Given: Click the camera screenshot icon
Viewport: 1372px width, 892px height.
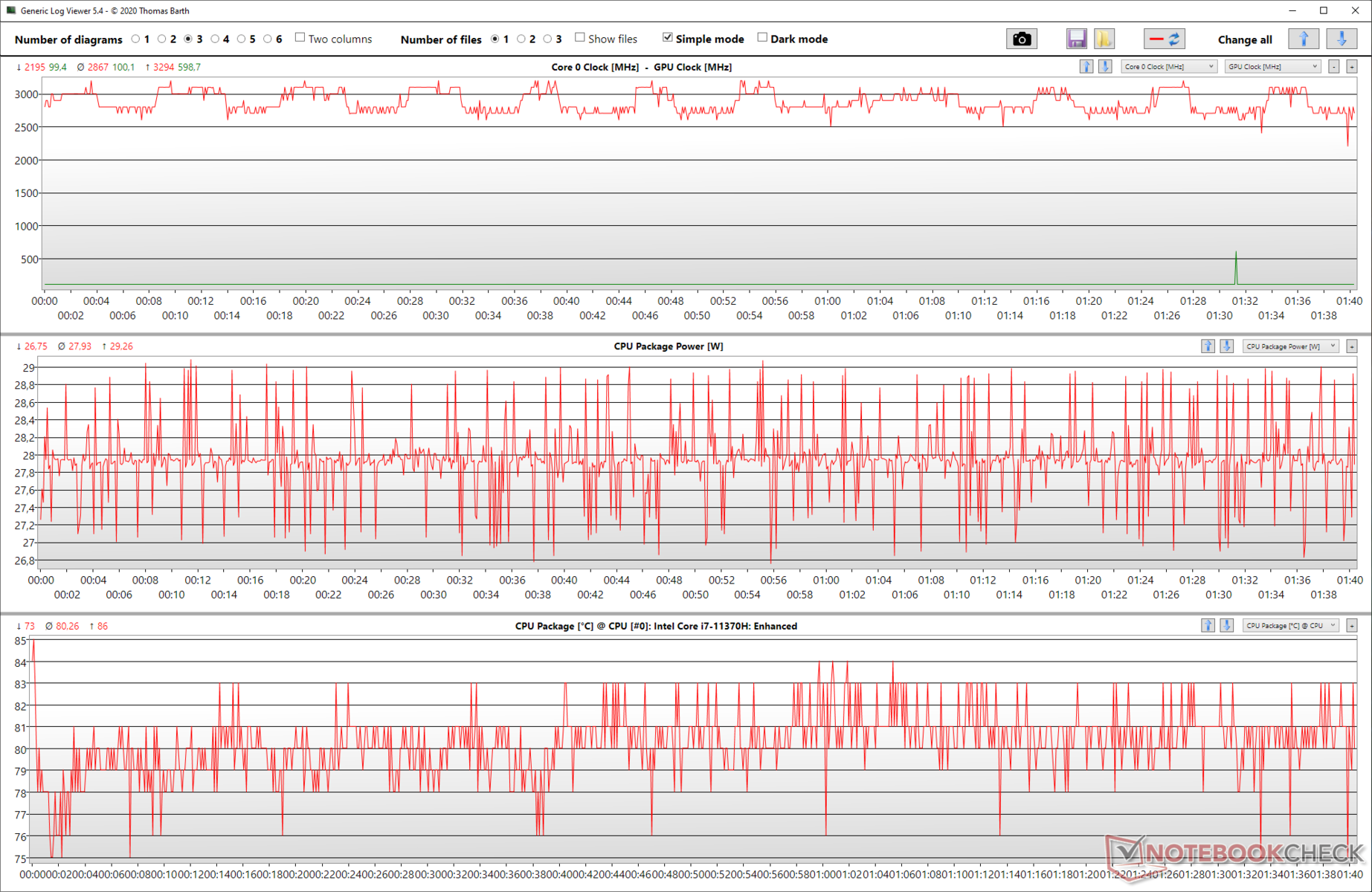Looking at the screenshot, I should tap(1022, 39).
